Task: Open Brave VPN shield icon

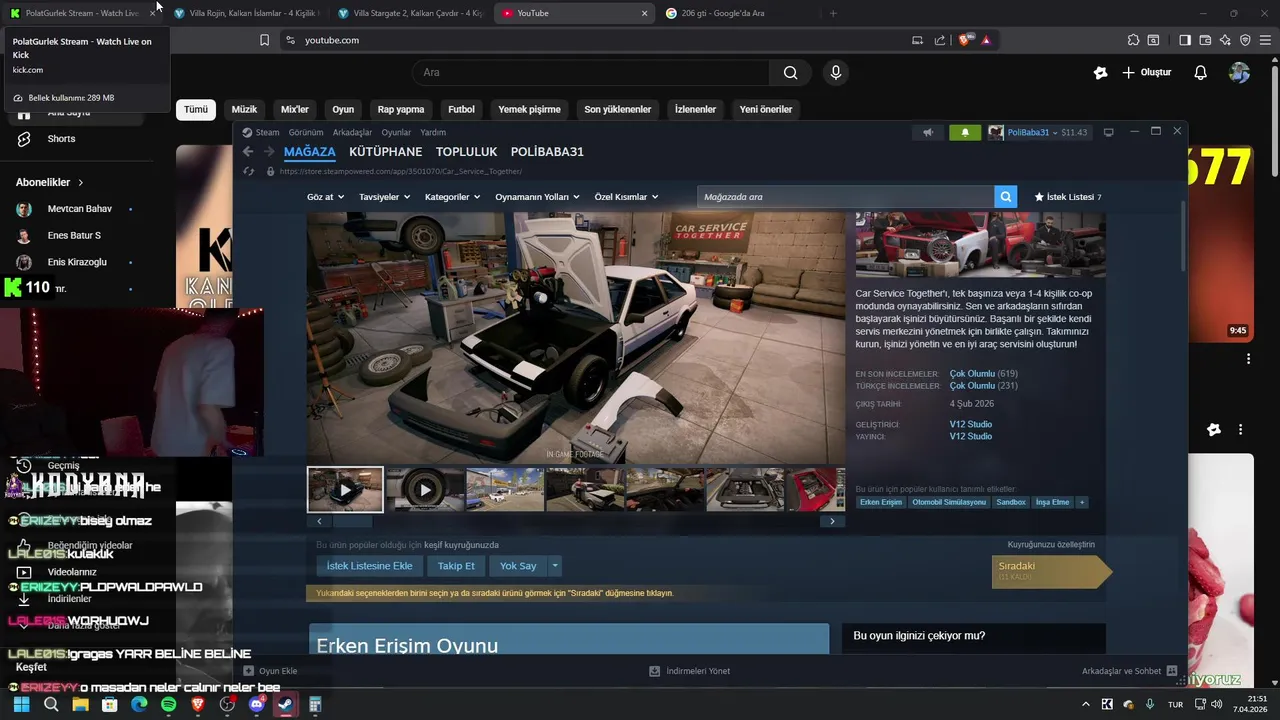Action: 1245,40
